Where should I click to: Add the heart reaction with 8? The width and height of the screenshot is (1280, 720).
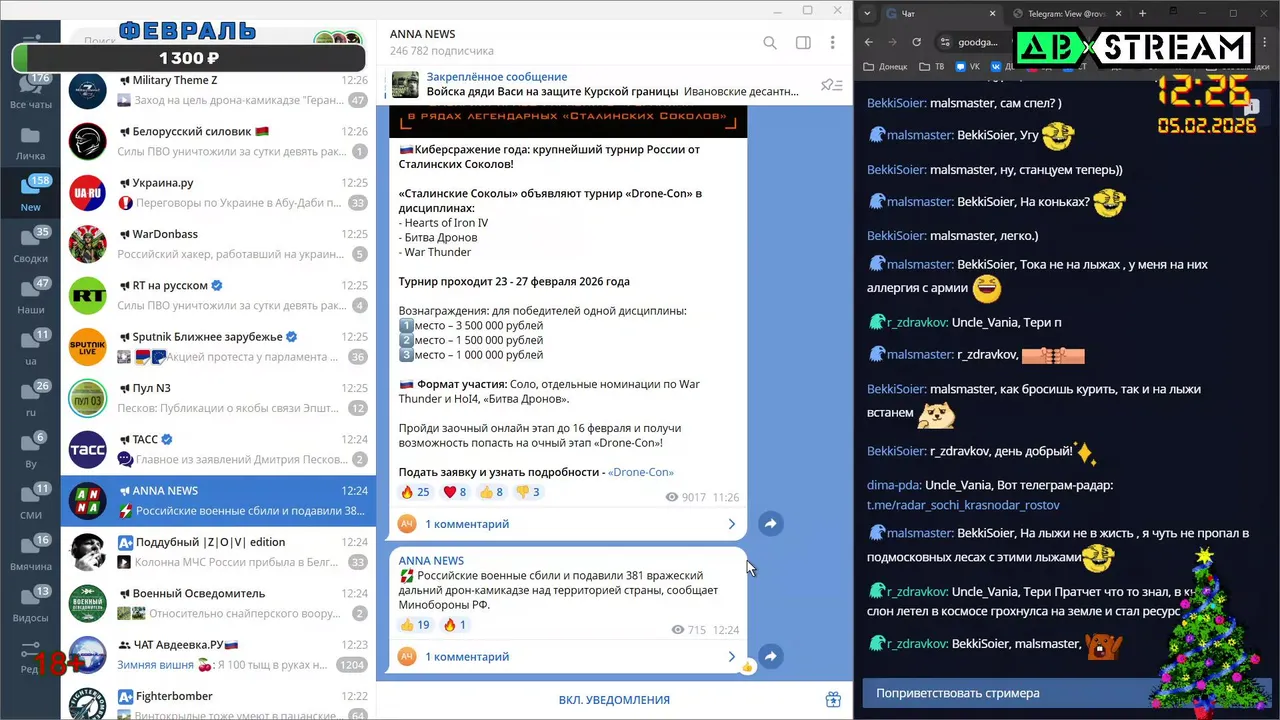coord(455,492)
